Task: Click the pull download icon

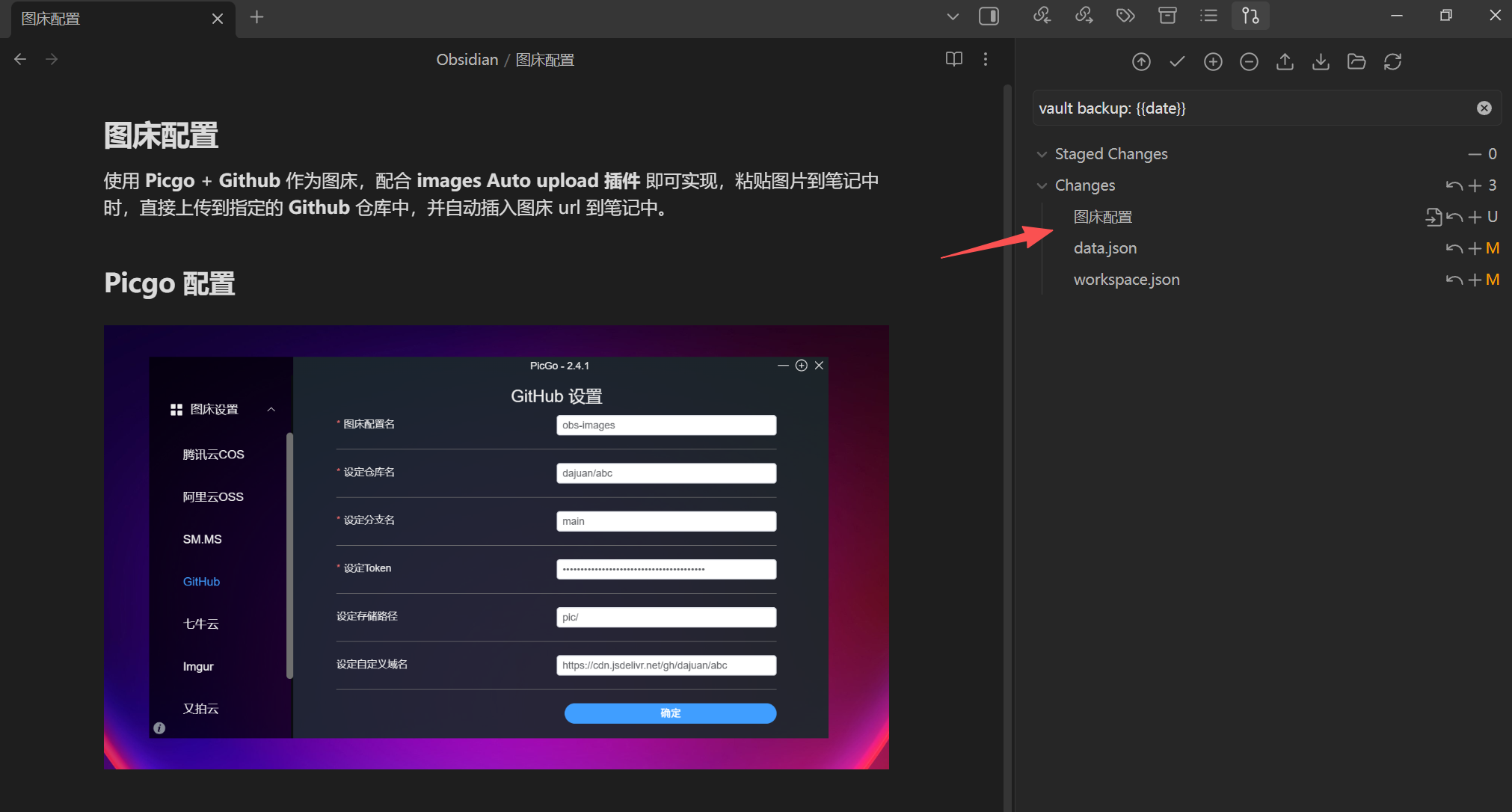Action: [x=1321, y=61]
